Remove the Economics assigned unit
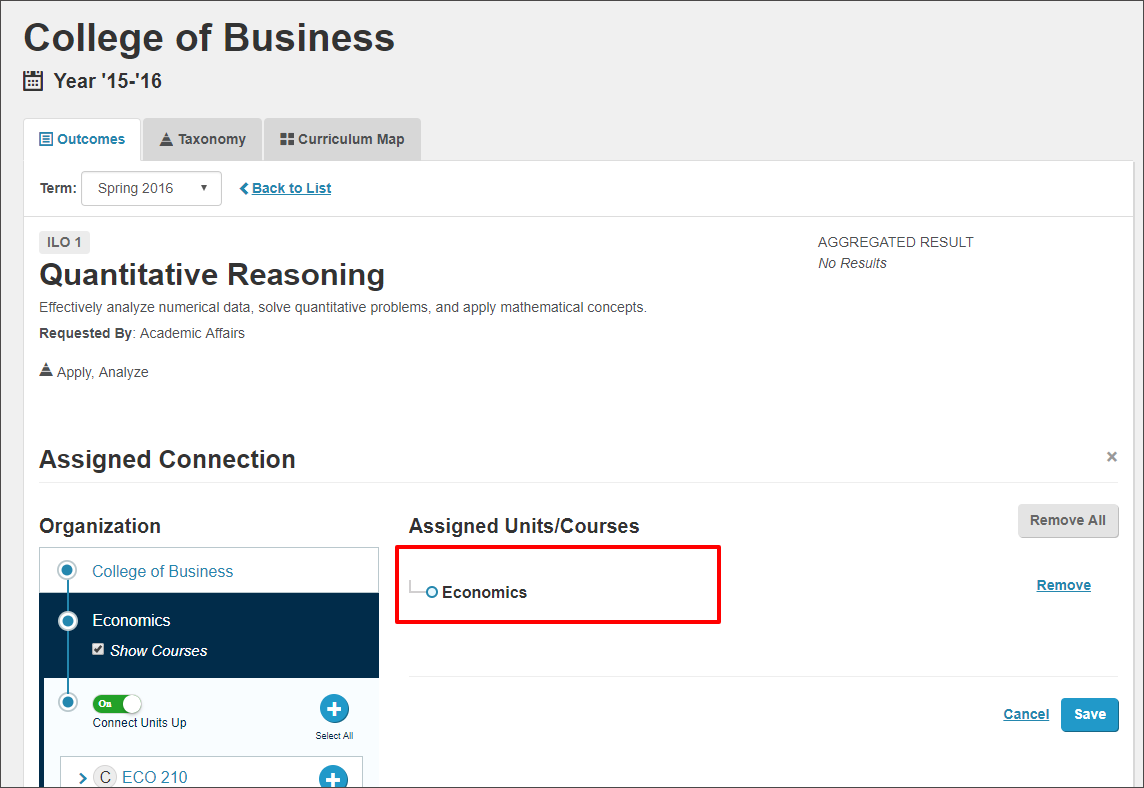The height and width of the screenshot is (788, 1144). pyautogui.click(x=1063, y=585)
